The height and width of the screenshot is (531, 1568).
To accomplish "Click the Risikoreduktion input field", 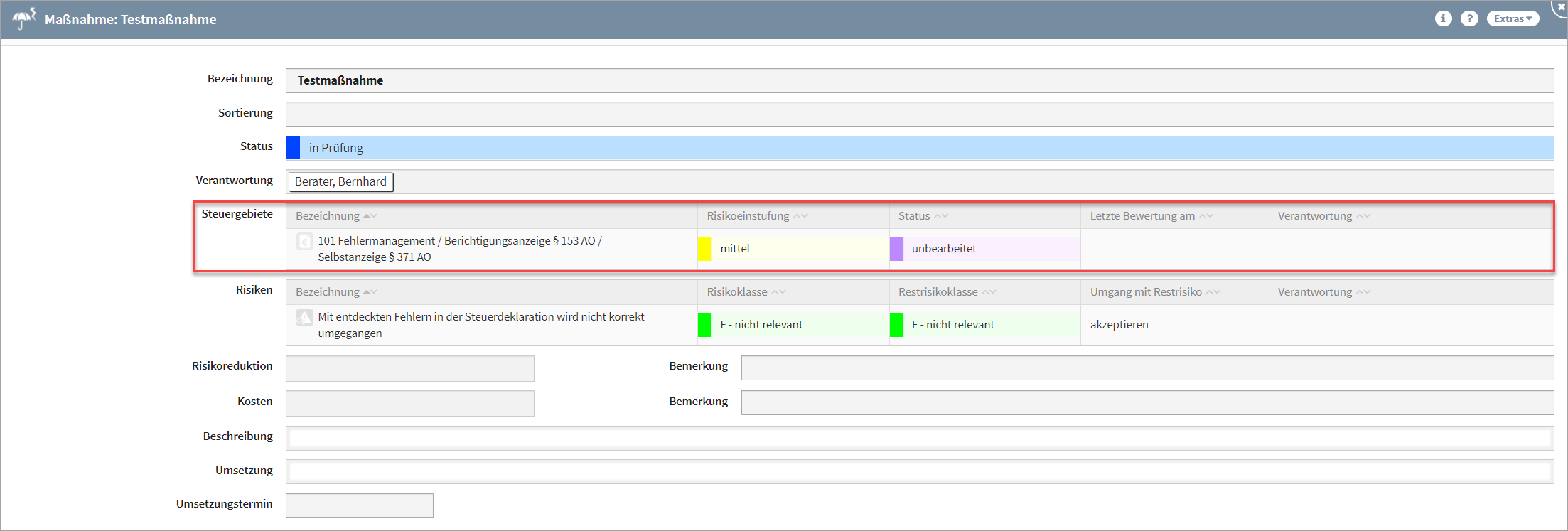I will pos(409,368).
